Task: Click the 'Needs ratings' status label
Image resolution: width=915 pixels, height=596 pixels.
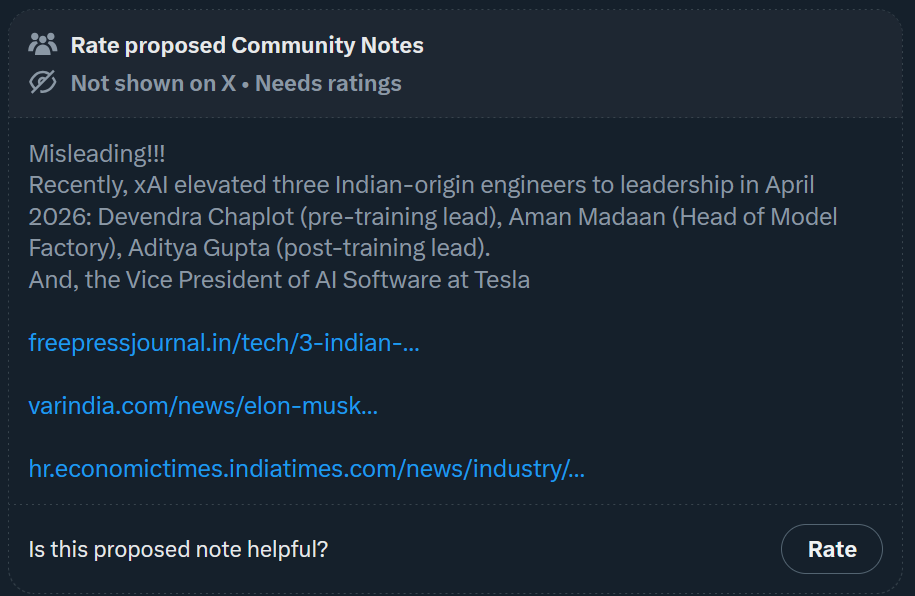Action: [x=328, y=83]
